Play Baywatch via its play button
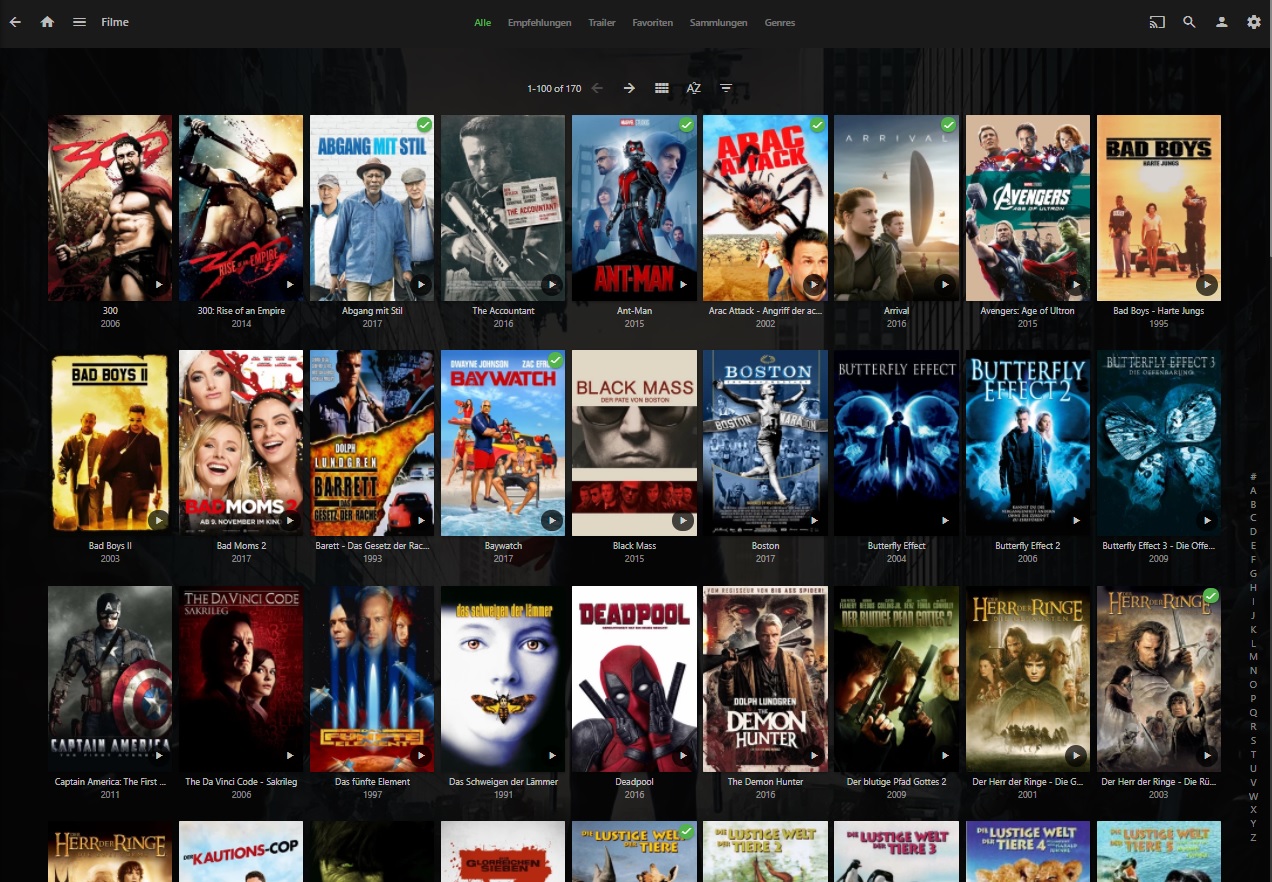 coord(552,520)
